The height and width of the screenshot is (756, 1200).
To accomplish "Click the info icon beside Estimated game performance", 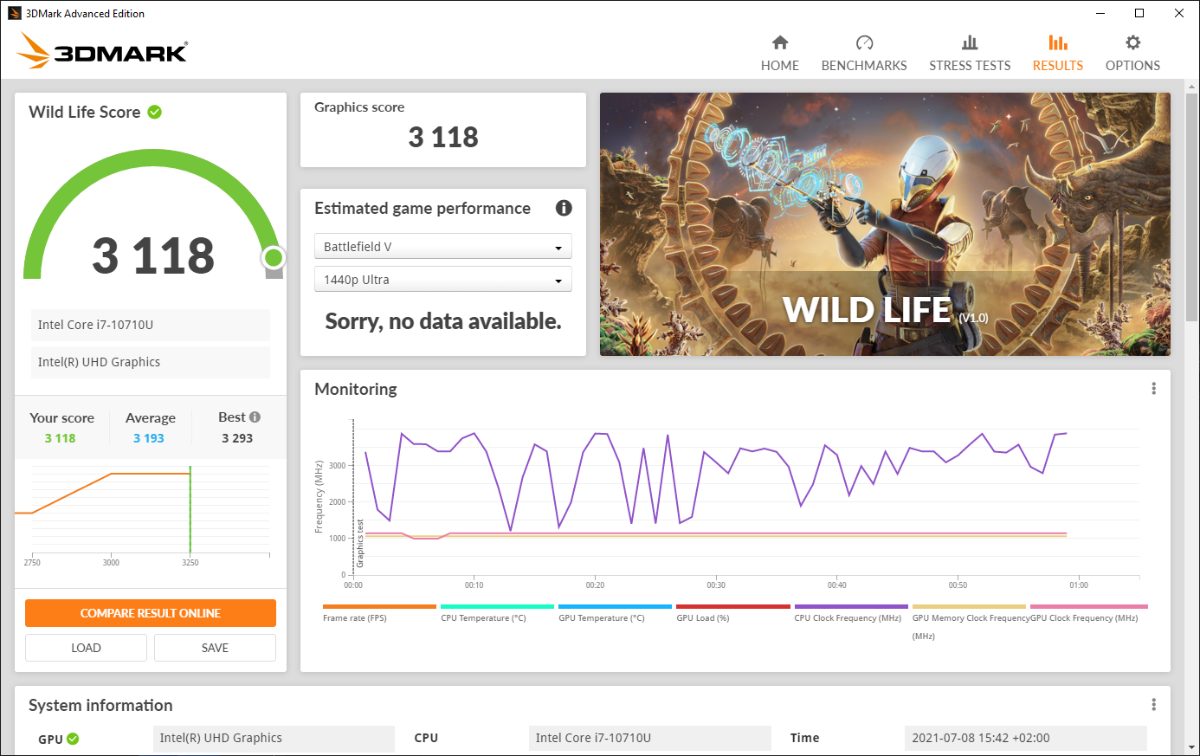I will tap(564, 208).
